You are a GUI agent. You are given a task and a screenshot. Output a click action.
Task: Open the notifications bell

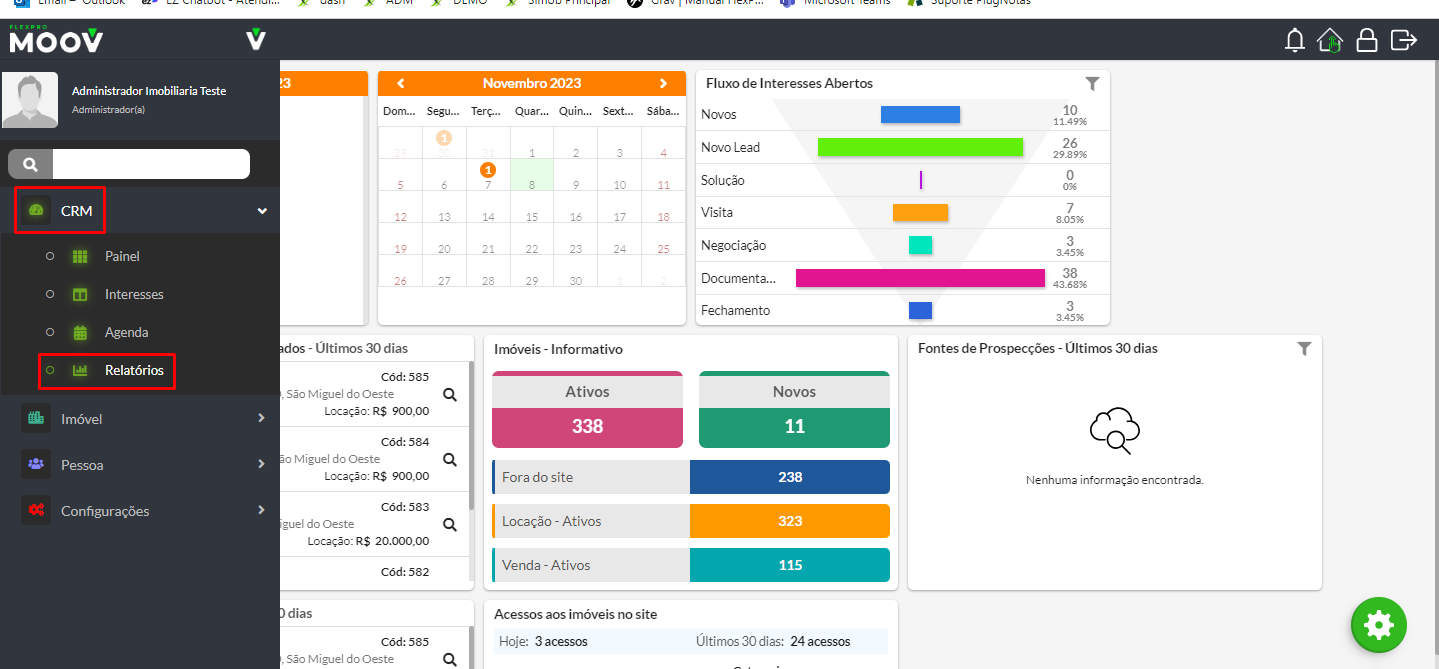tap(1295, 41)
